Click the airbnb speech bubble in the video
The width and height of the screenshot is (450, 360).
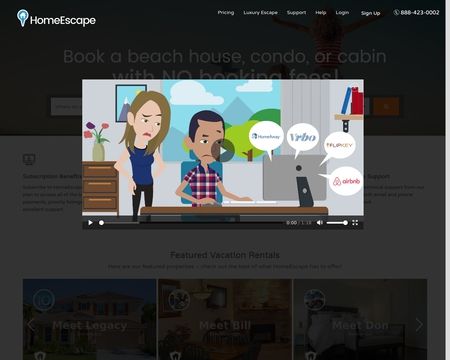[x=346, y=181]
